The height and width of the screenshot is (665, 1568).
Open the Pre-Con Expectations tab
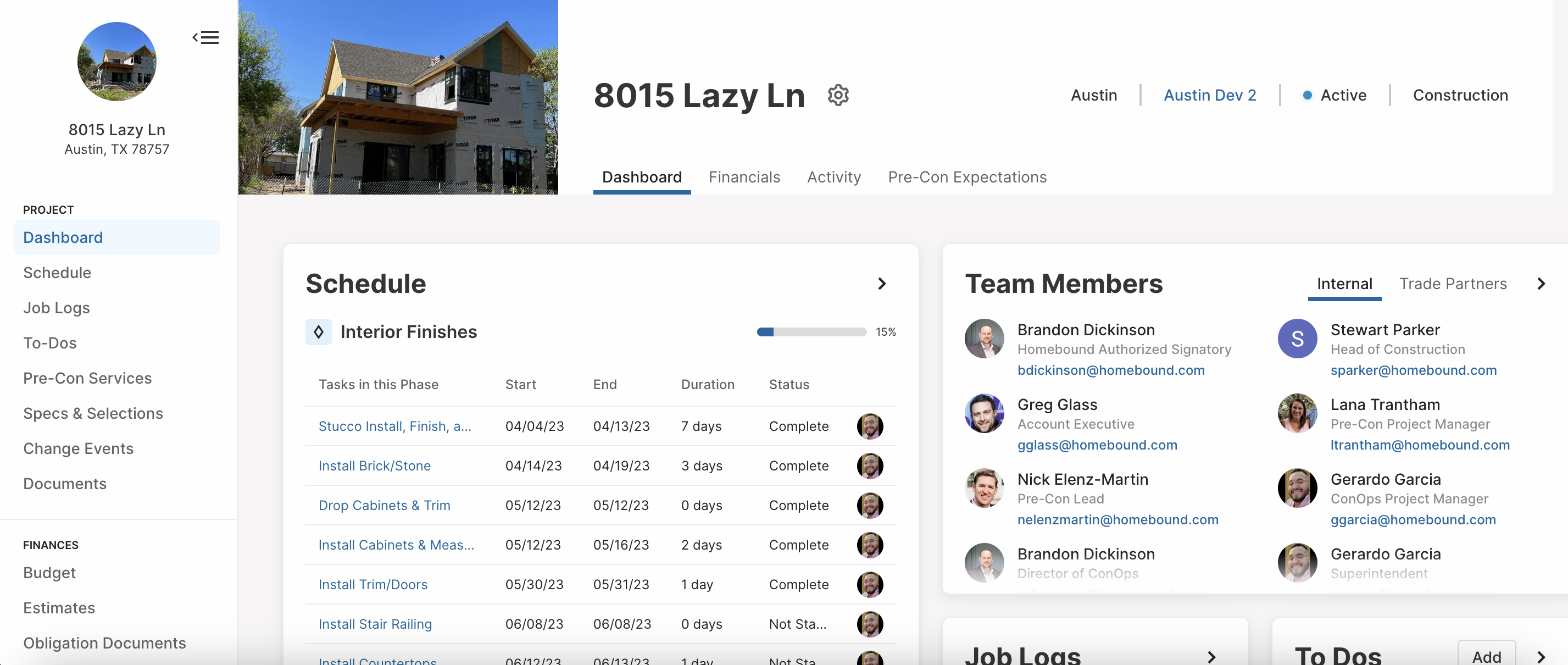pyautogui.click(x=966, y=177)
